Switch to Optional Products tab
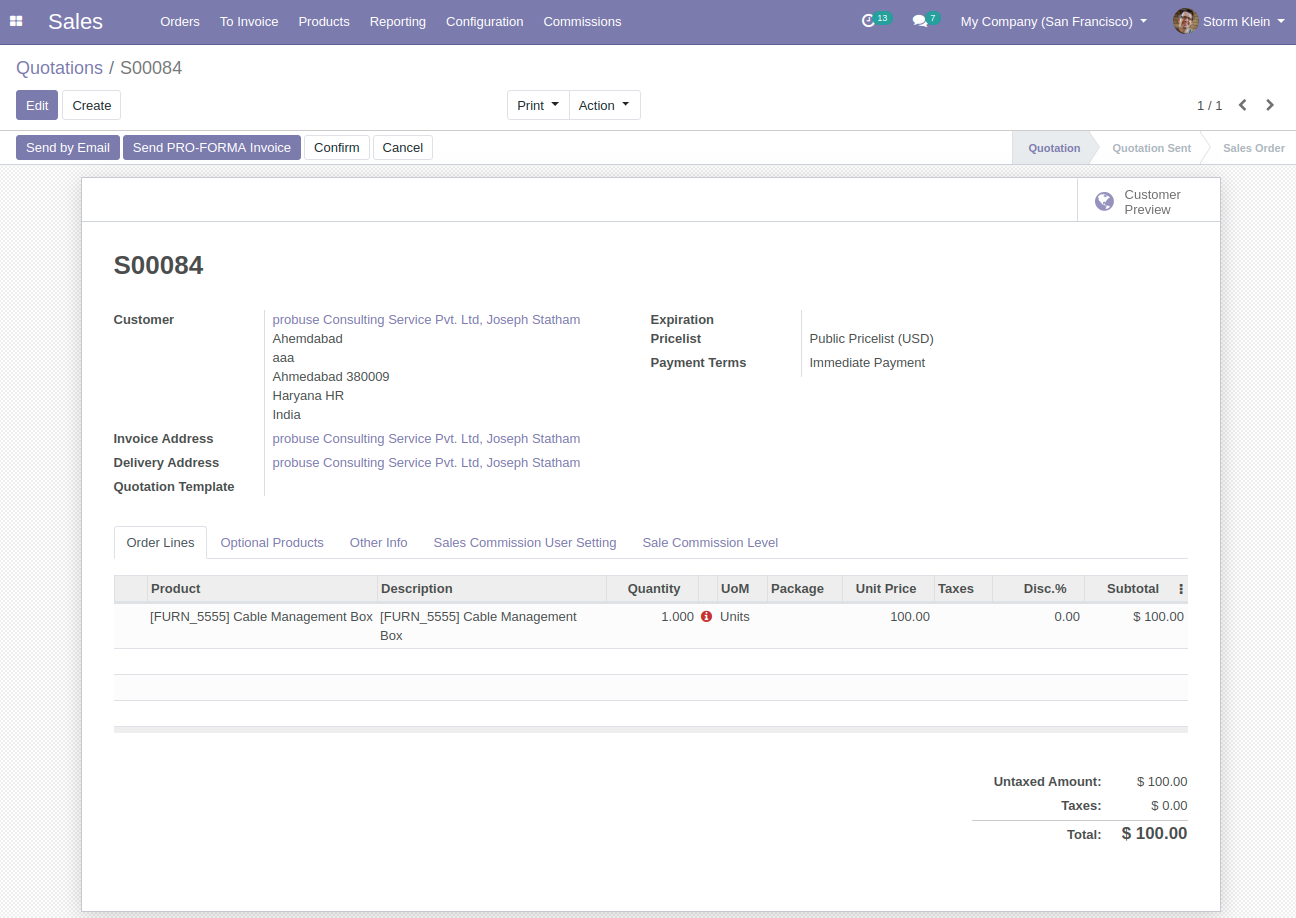Viewport: 1296px width, 918px height. pos(272,542)
